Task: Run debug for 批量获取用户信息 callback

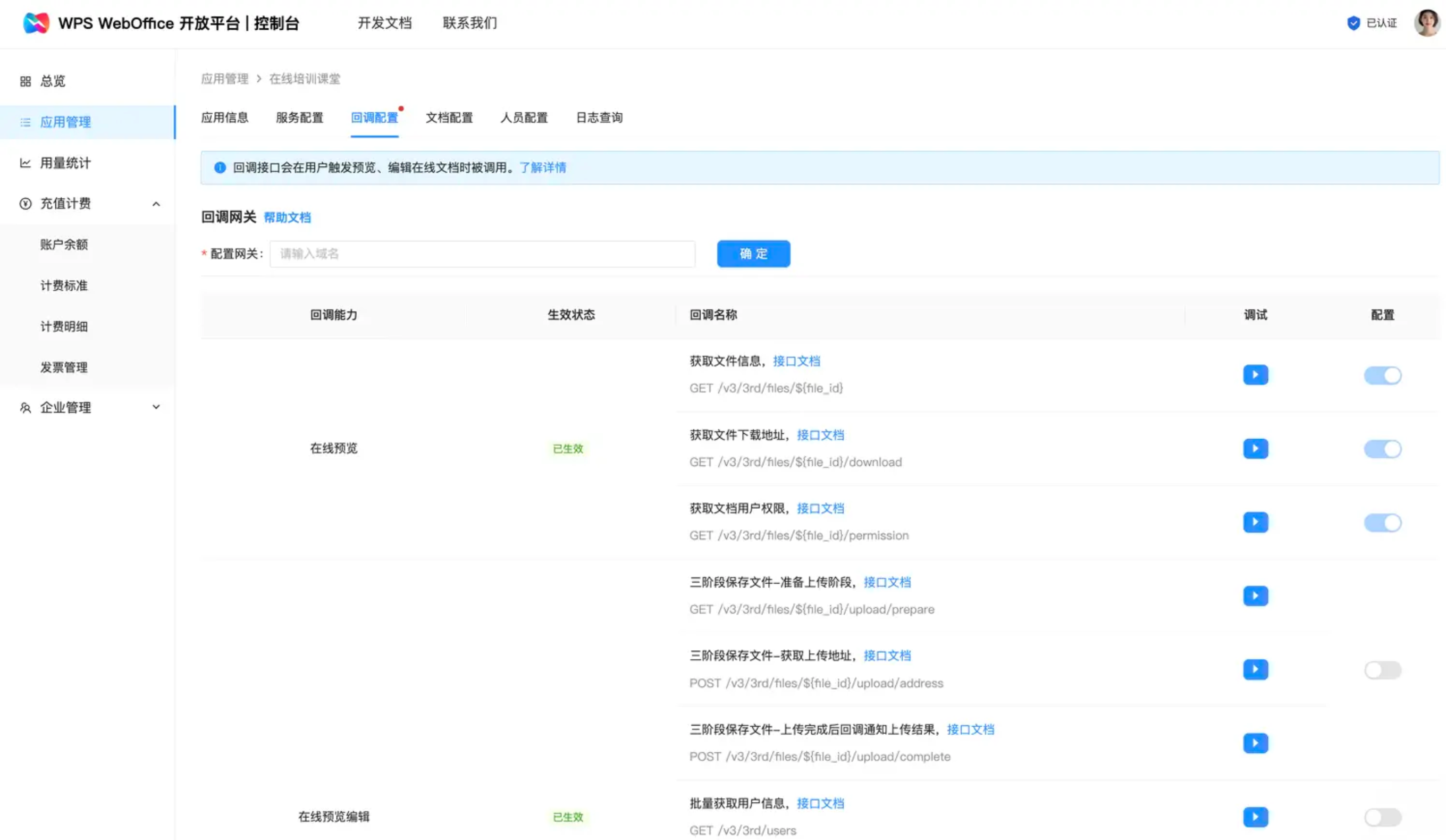Action: [1255, 817]
